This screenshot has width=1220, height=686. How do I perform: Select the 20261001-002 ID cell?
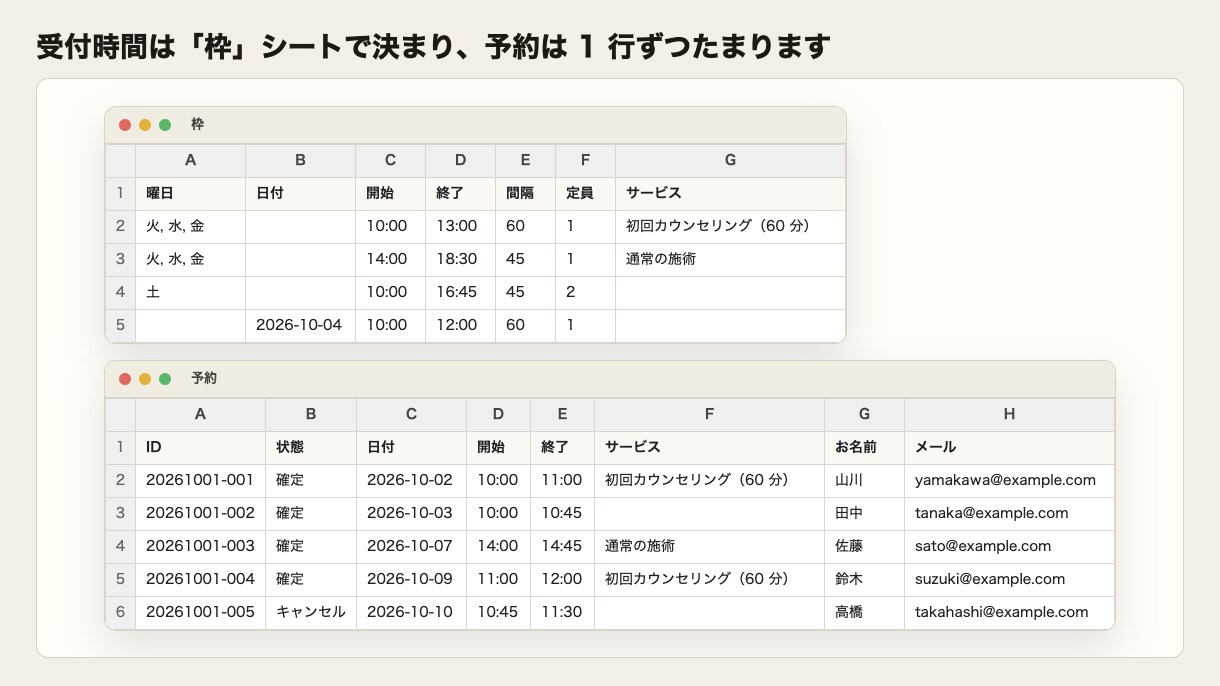pyautogui.click(x=201, y=514)
